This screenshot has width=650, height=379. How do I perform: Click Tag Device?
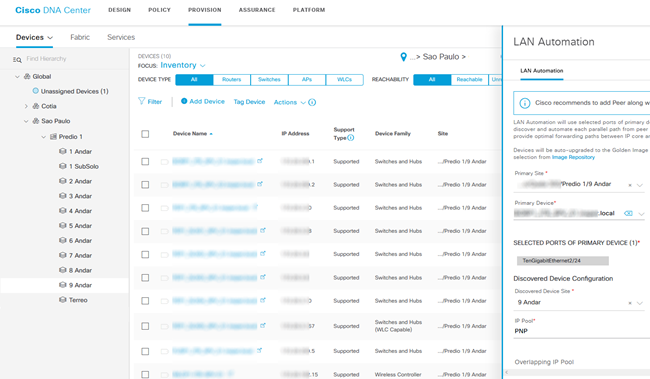tap(249, 102)
